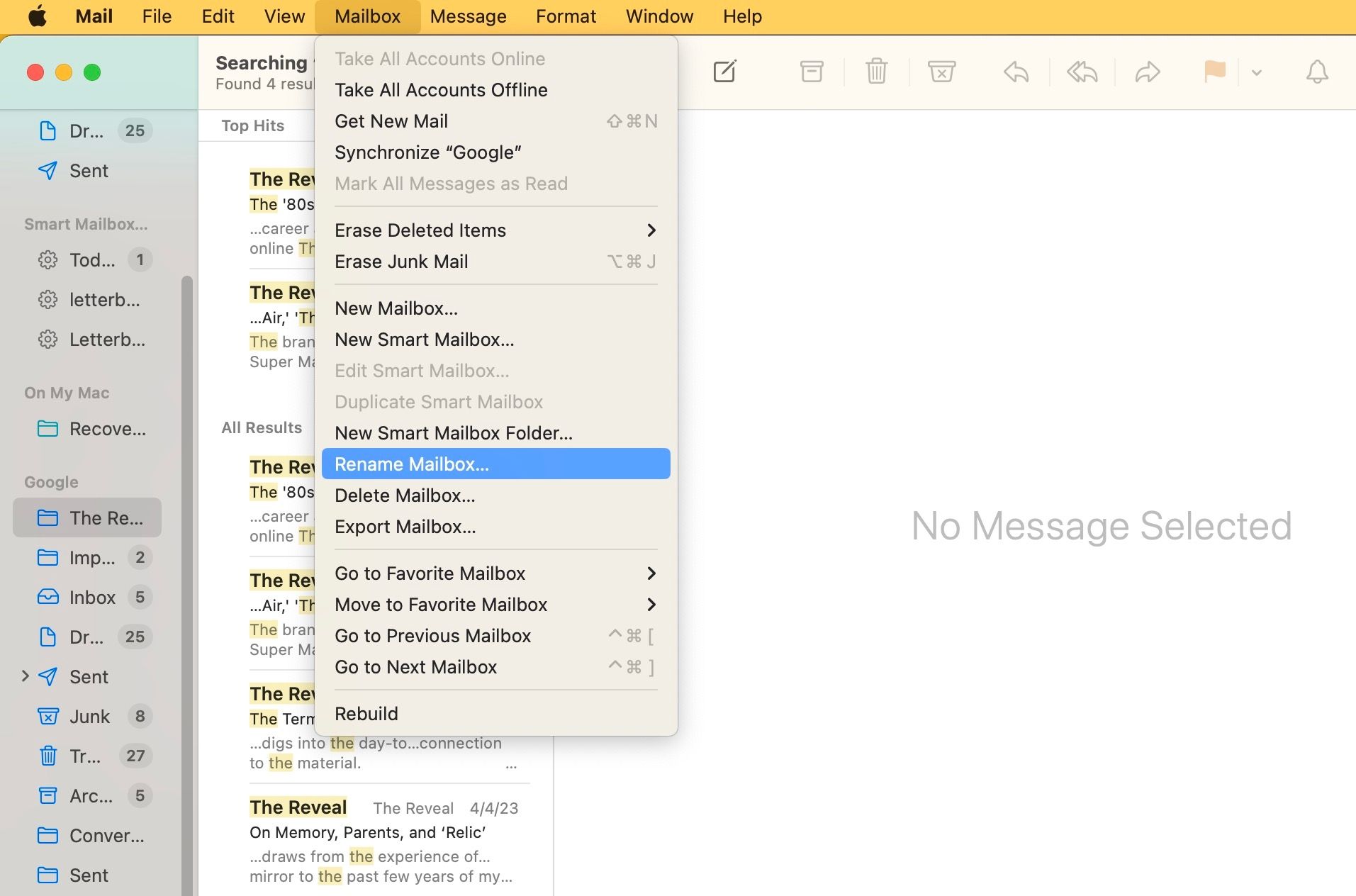This screenshot has width=1356, height=896.
Task: Open the Format menu
Action: coord(565,16)
